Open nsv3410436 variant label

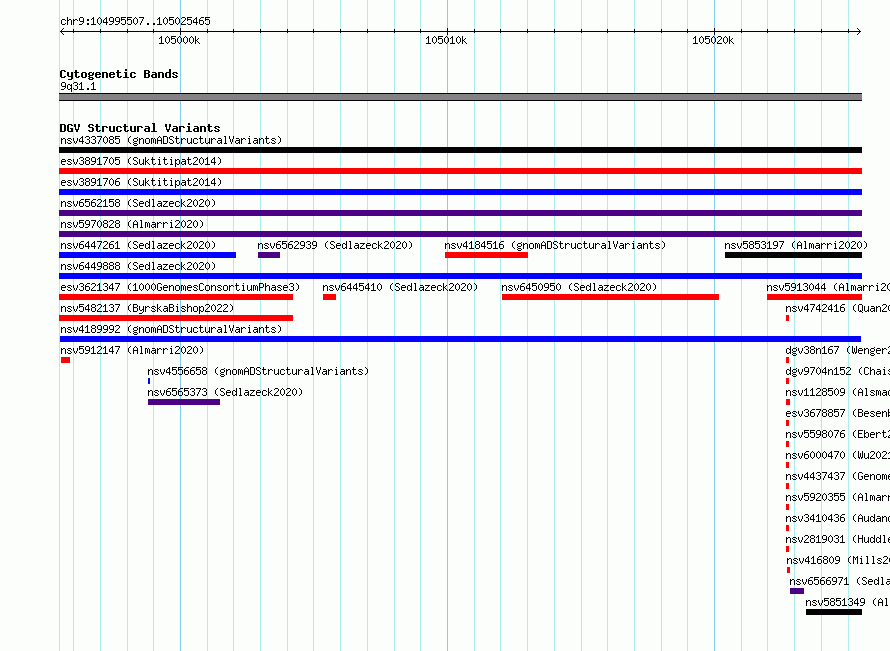coord(838,518)
